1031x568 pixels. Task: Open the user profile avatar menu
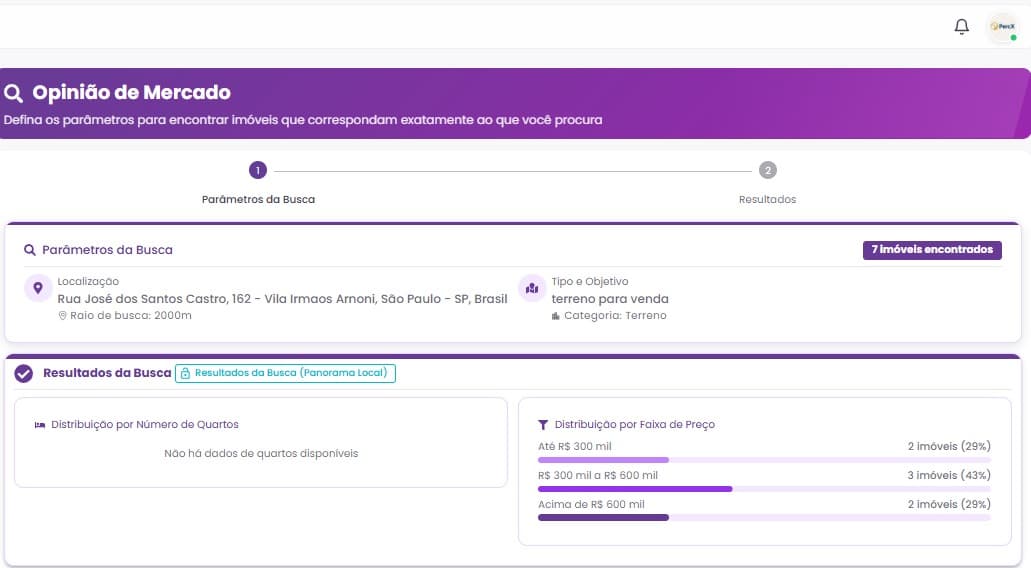pyautogui.click(x=1001, y=28)
